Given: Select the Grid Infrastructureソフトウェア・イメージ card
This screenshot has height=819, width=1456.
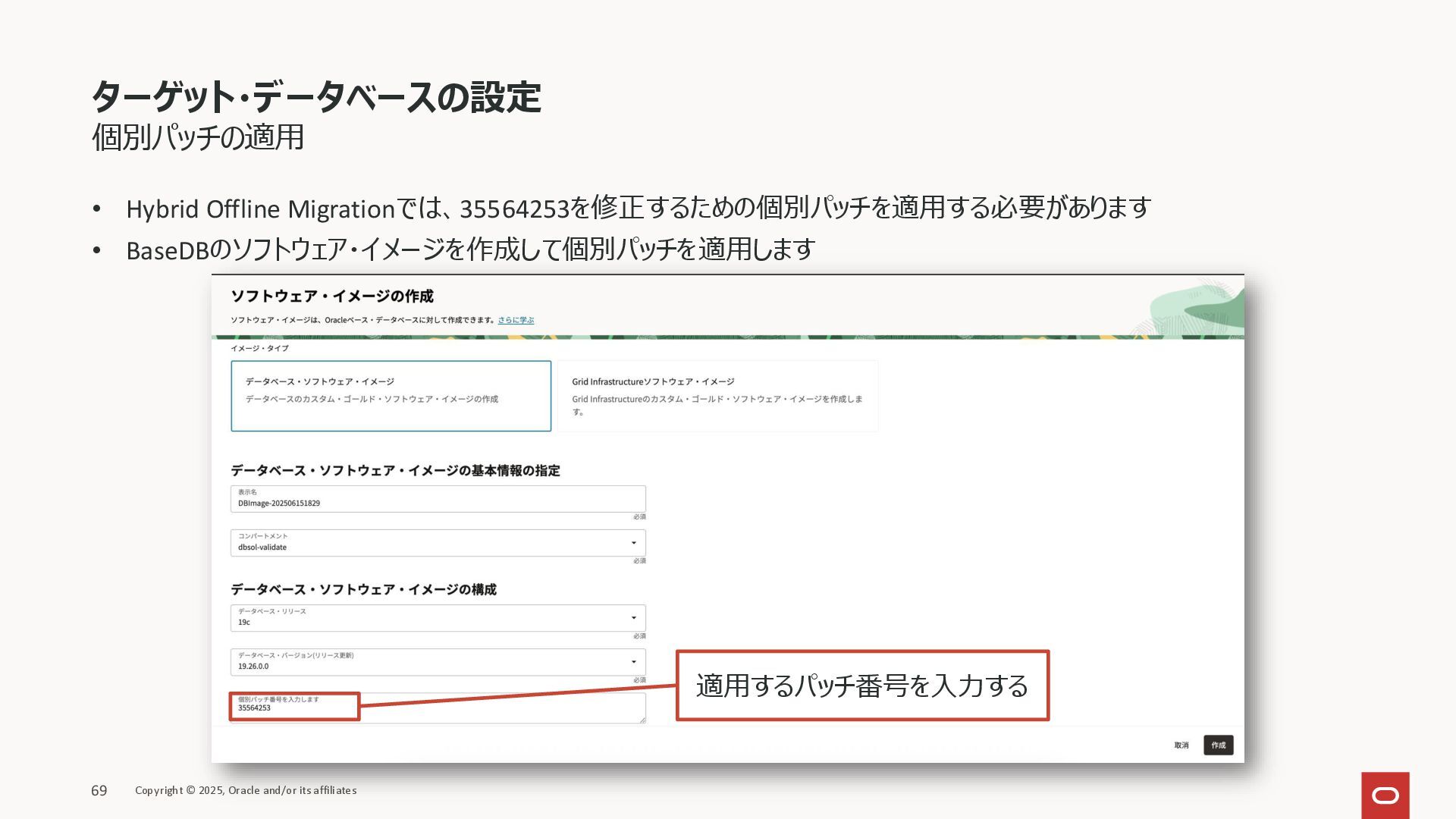Looking at the screenshot, I should point(717,396).
